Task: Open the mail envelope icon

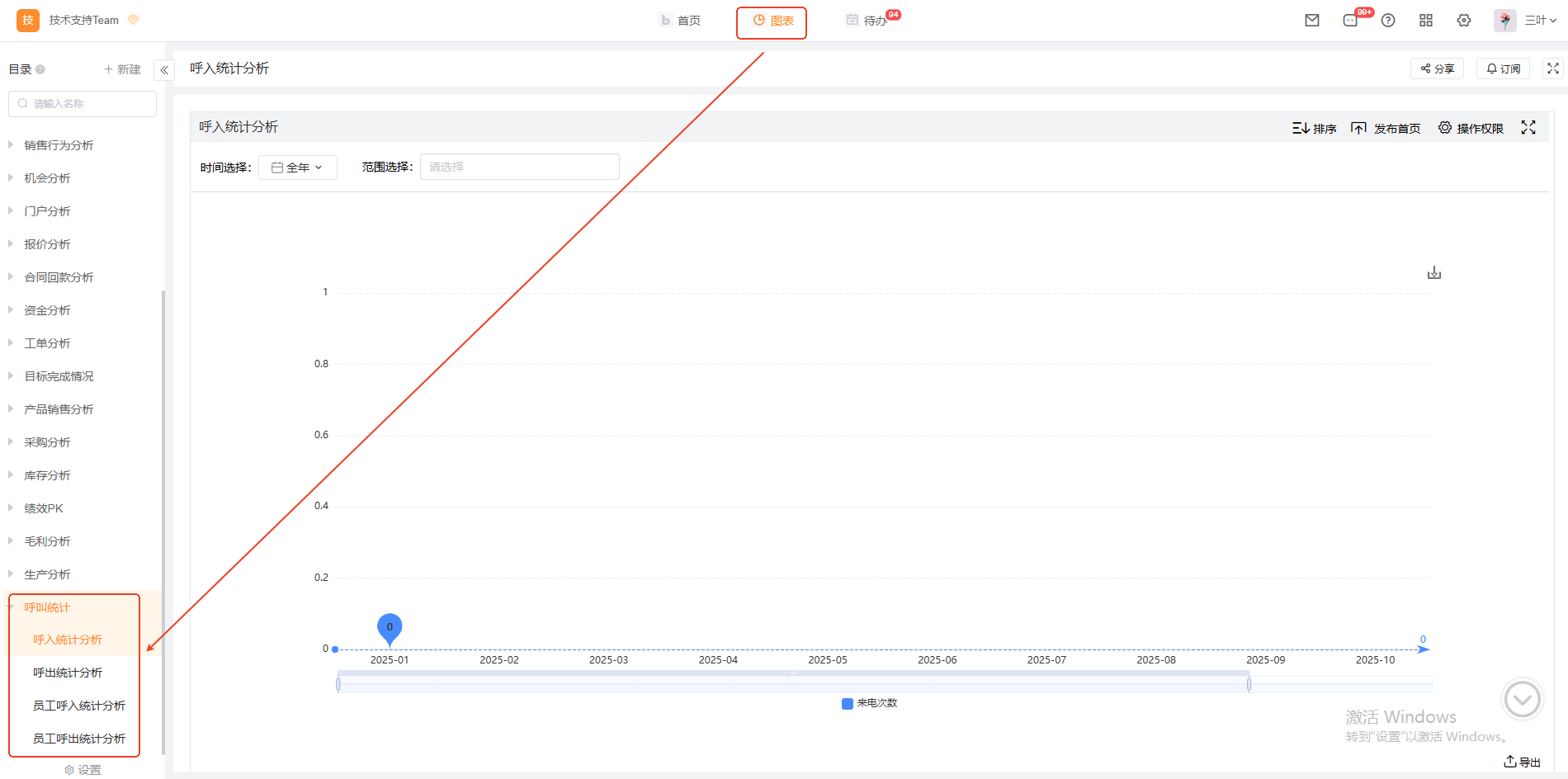Action: (x=1312, y=21)
